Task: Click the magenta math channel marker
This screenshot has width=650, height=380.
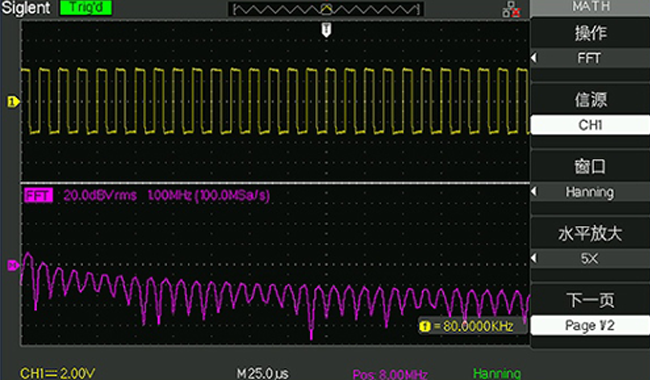Action: click(x=13, y=265)
